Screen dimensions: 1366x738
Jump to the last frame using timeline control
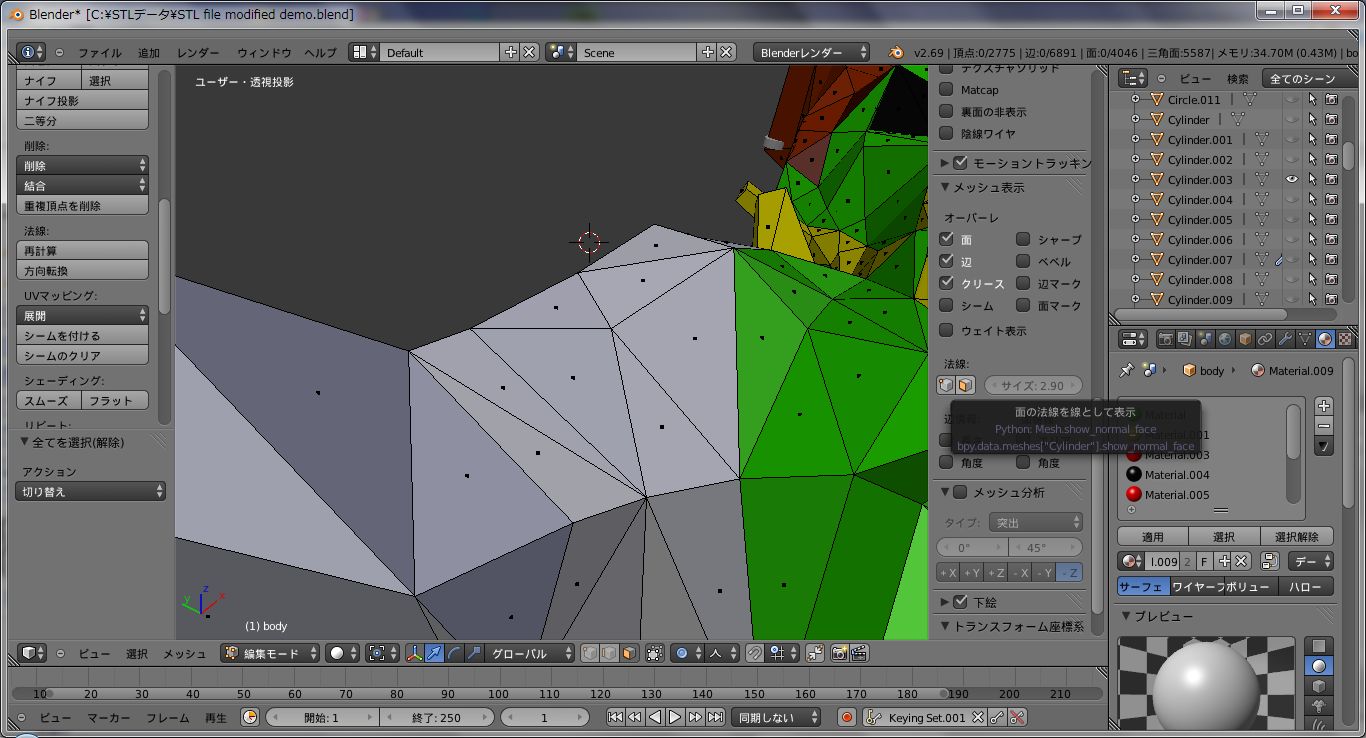coord(716,717)
